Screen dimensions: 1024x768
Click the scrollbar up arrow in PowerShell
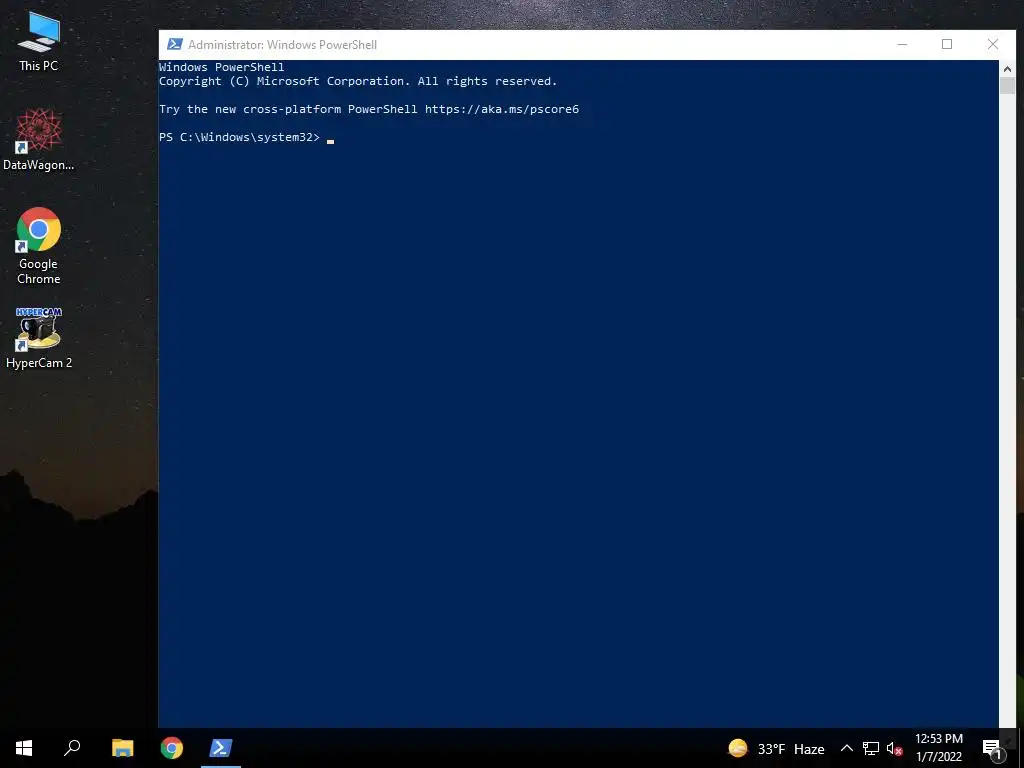click(1007, 68)
